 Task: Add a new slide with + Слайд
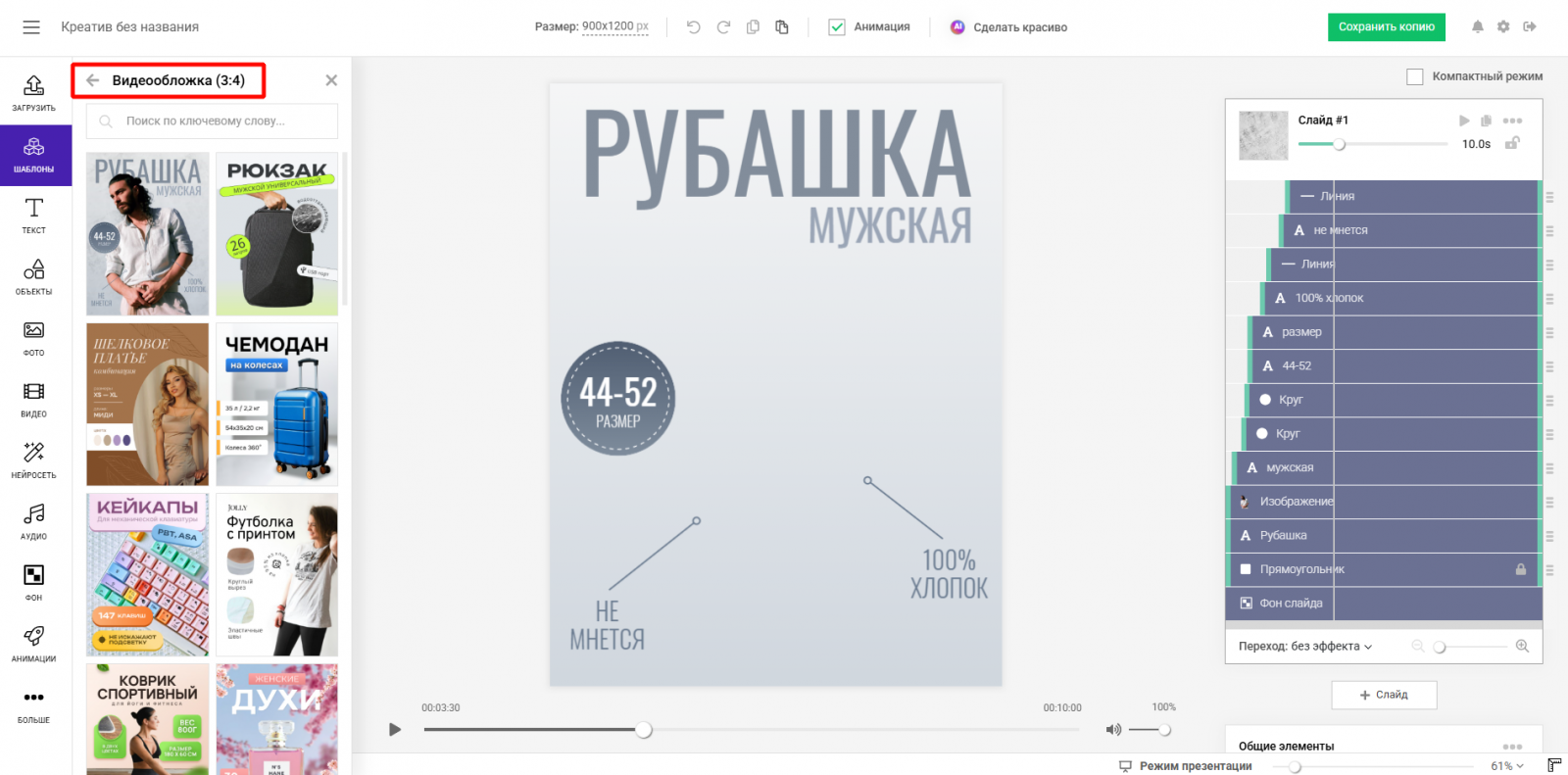coord(1384,695)
